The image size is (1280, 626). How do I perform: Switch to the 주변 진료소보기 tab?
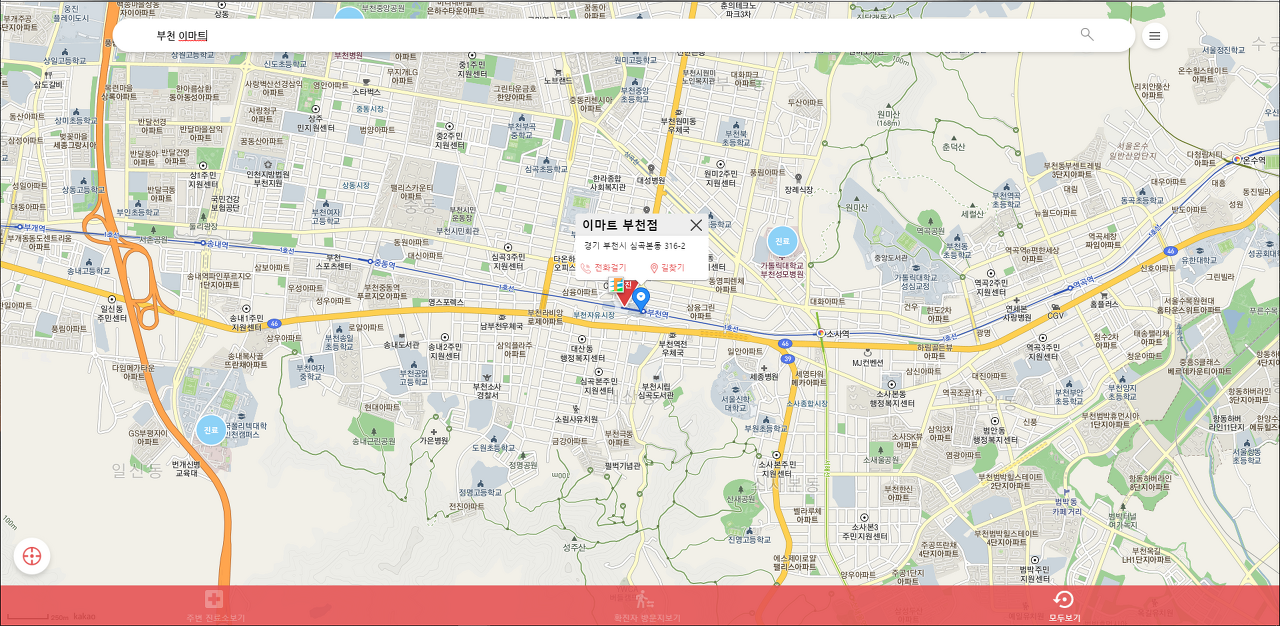click(213, 606)
